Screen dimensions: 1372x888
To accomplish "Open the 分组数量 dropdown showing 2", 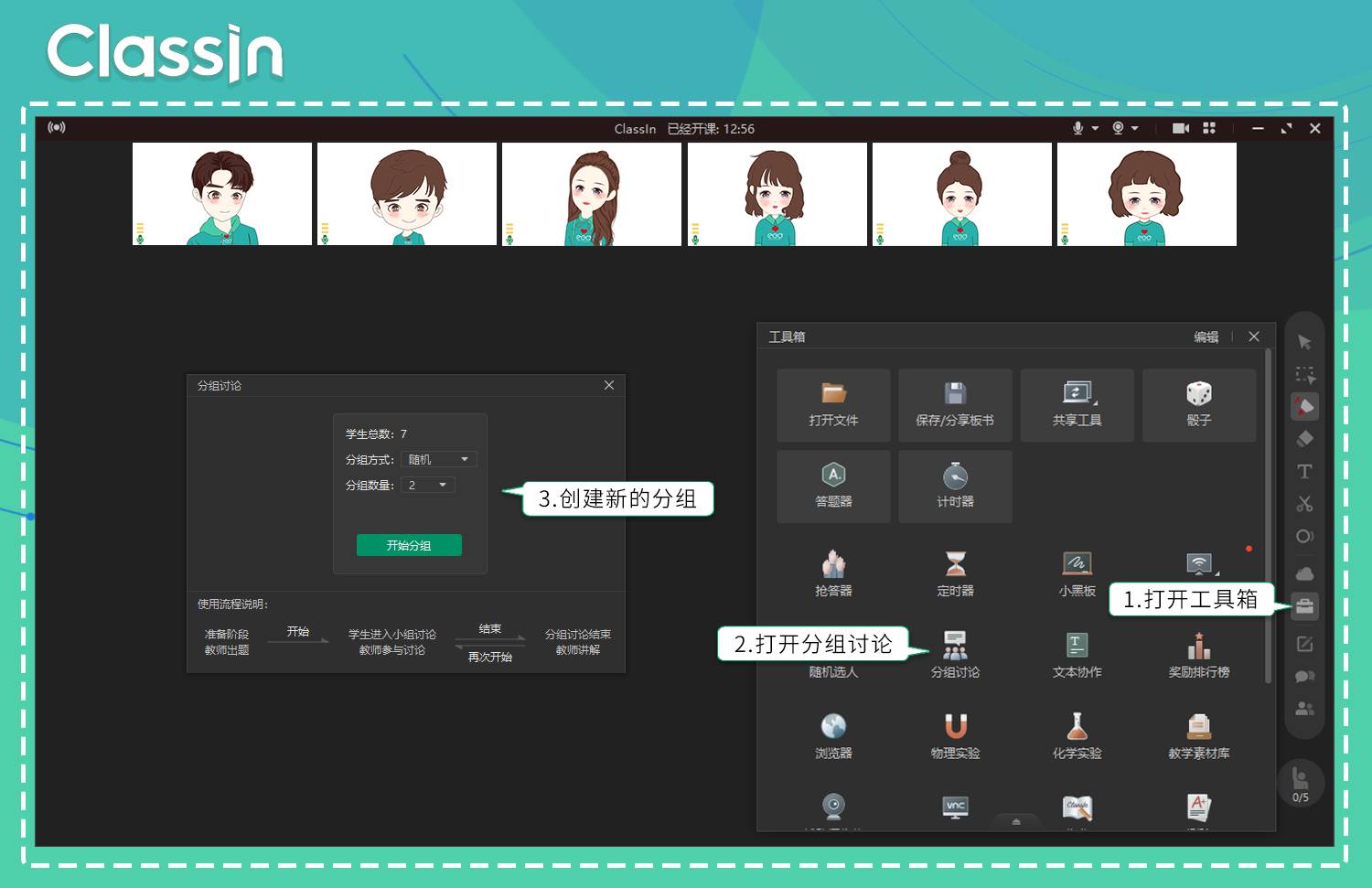I will [427, 485].
